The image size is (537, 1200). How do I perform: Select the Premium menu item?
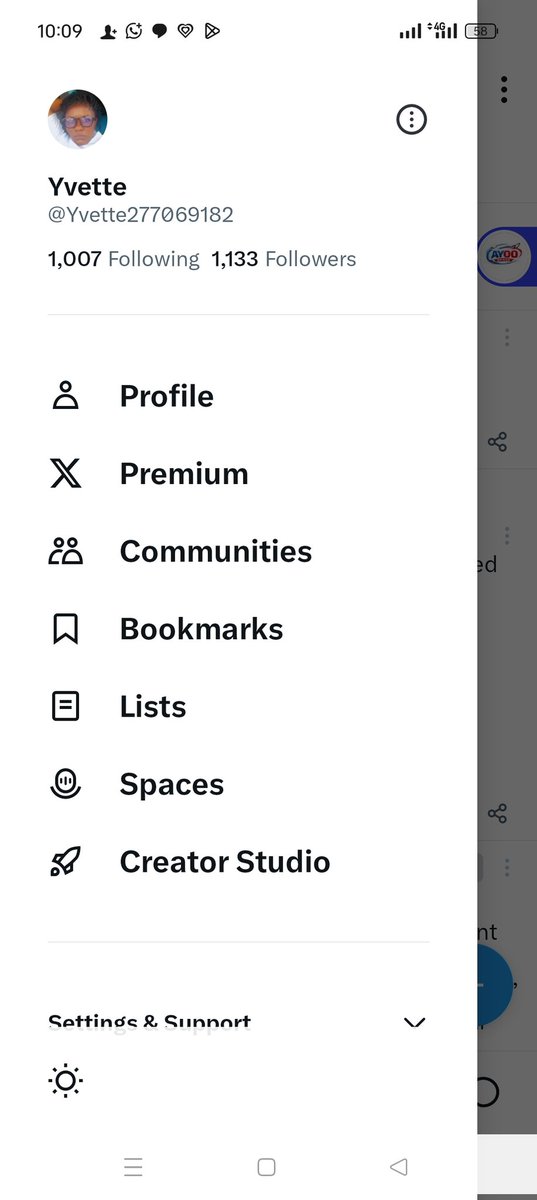pyautogui.click(x=184, y=473)
